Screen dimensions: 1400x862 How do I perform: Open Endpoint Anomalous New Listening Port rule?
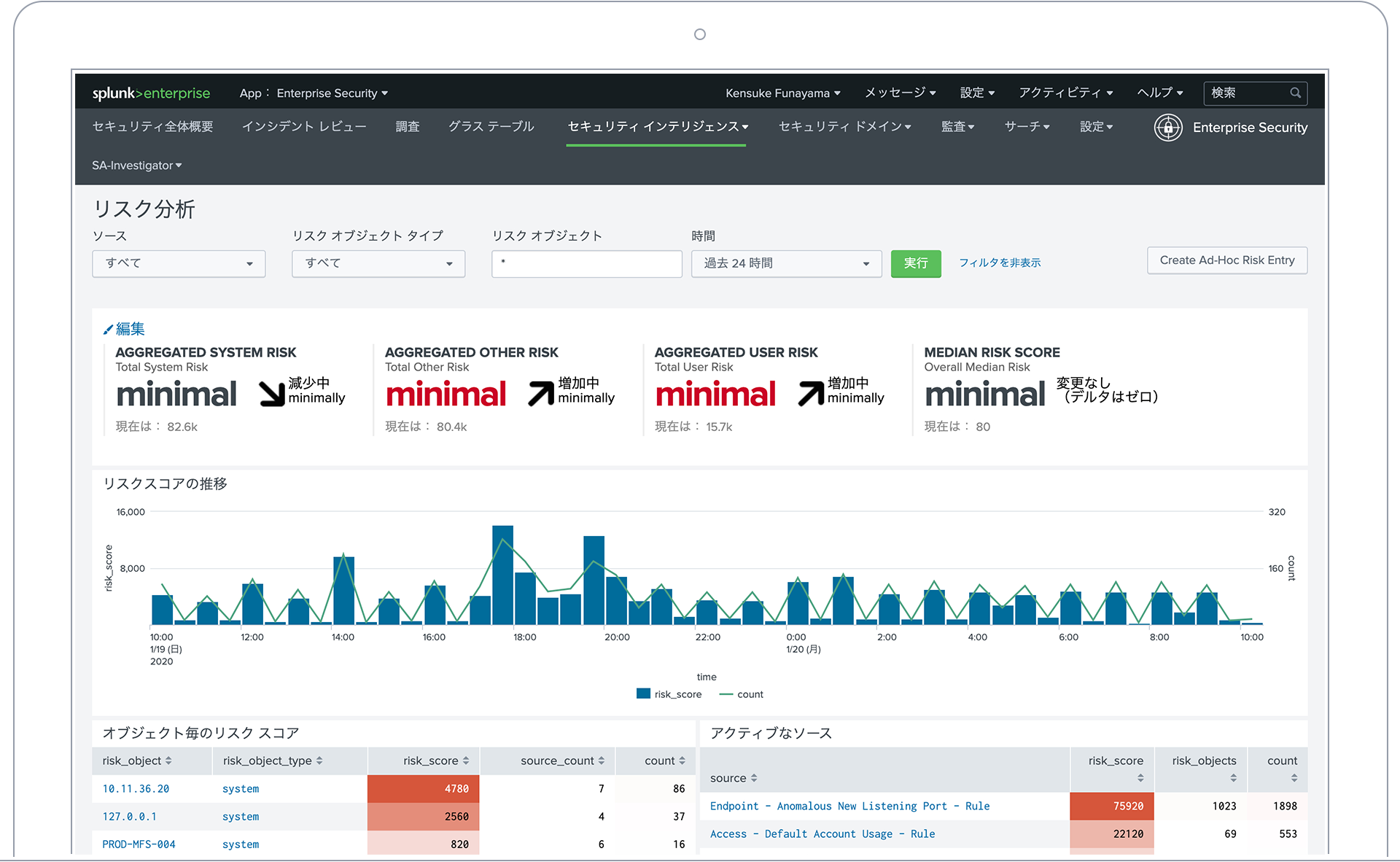850,807
